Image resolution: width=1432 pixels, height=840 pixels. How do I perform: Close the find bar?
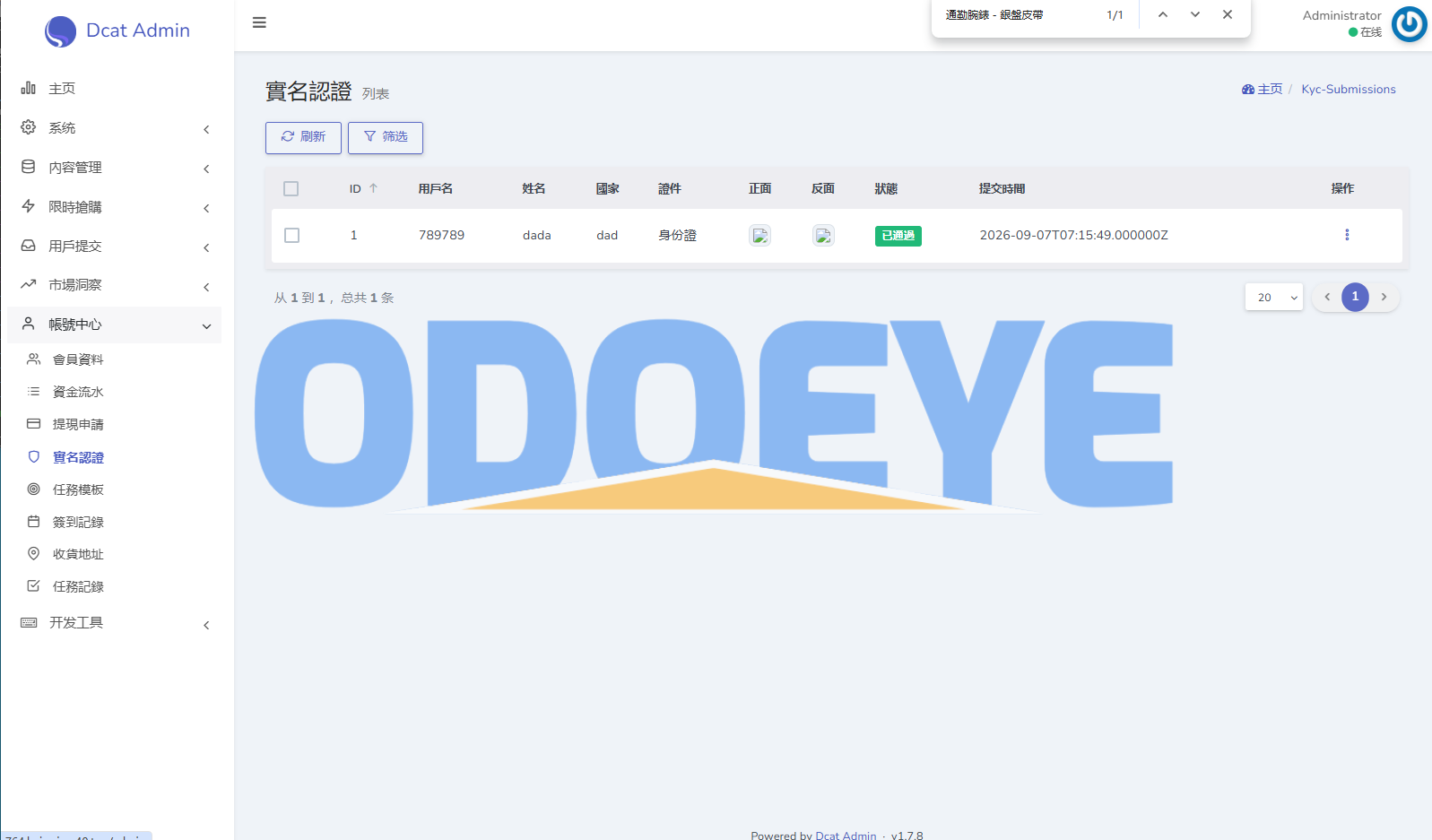pos(1228,14)
